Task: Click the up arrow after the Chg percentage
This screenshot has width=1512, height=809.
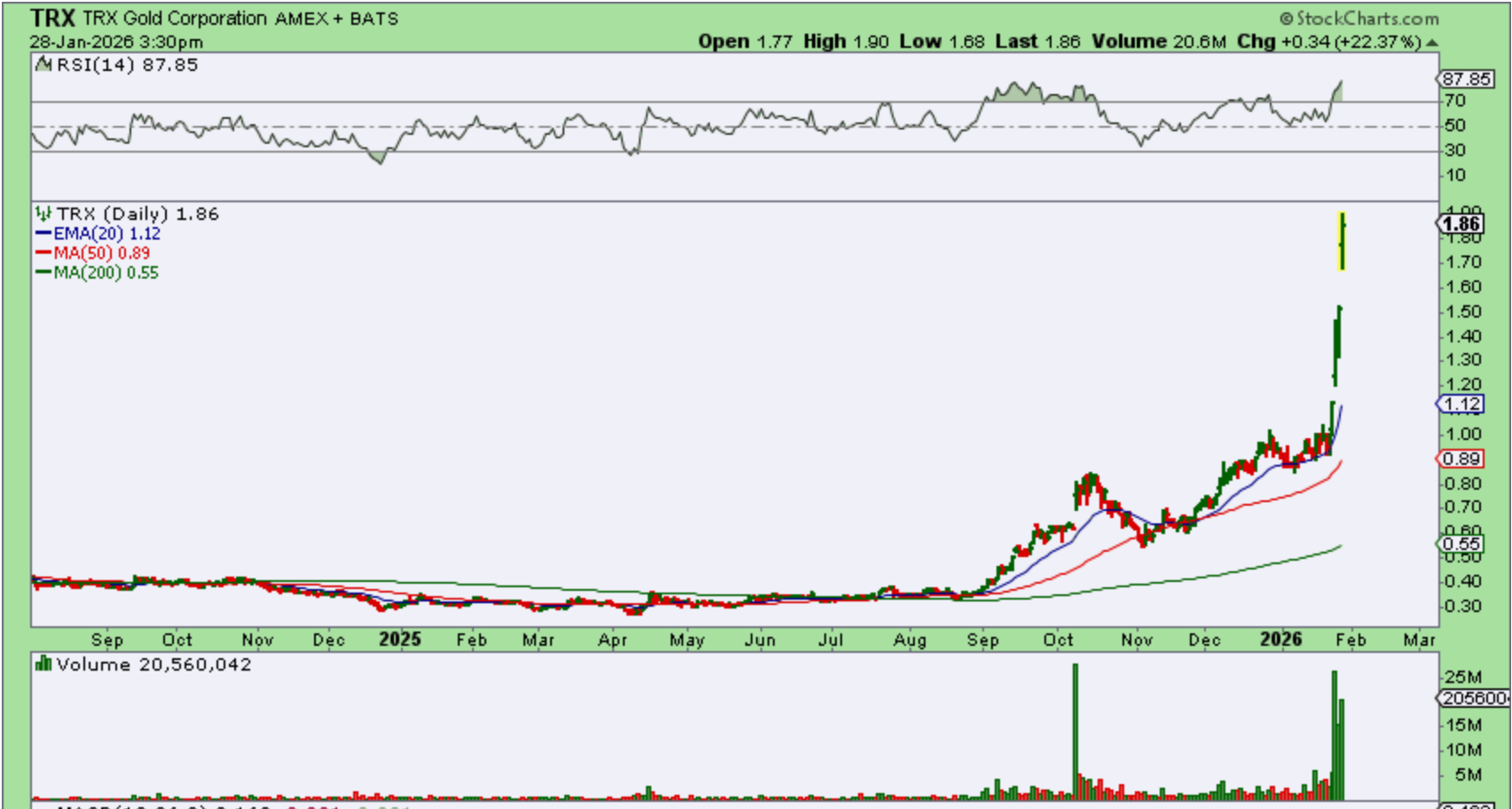Action: click(x=1431, y=43)
